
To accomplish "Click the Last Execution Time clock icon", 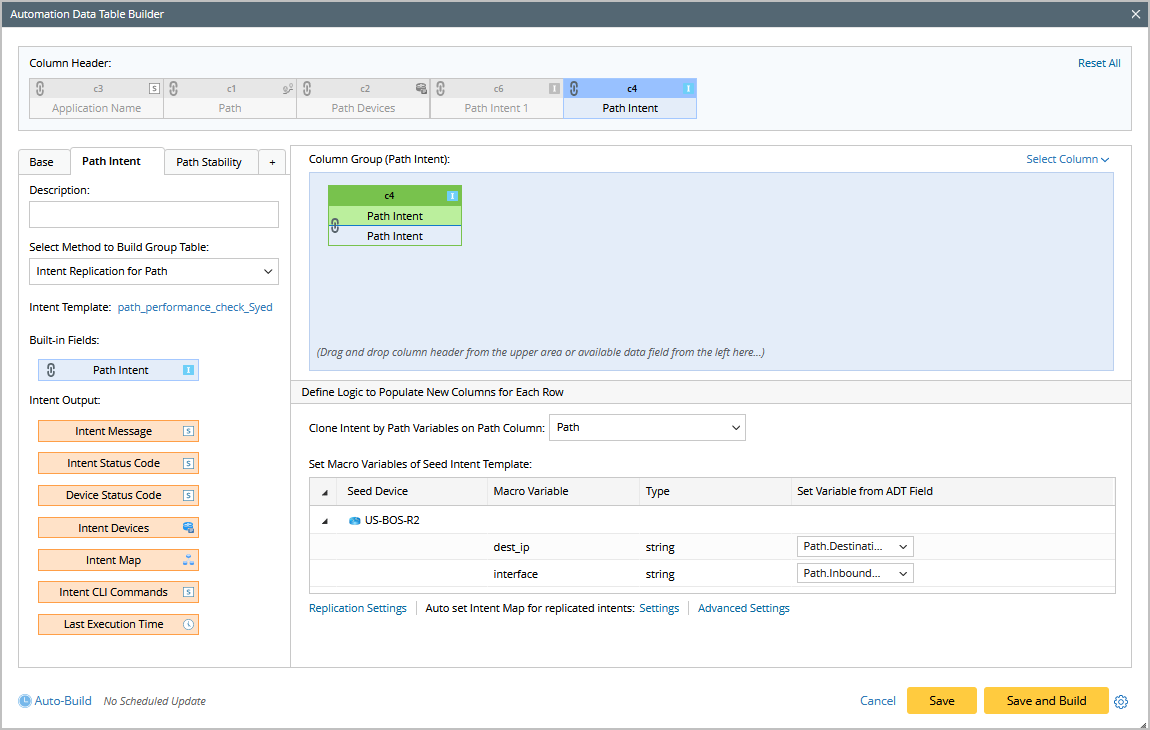I will pos(187,624).
